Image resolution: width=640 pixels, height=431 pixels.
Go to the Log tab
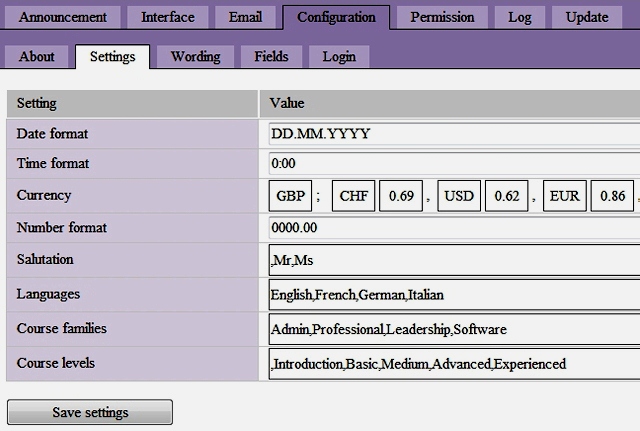[x=519, y=17]
